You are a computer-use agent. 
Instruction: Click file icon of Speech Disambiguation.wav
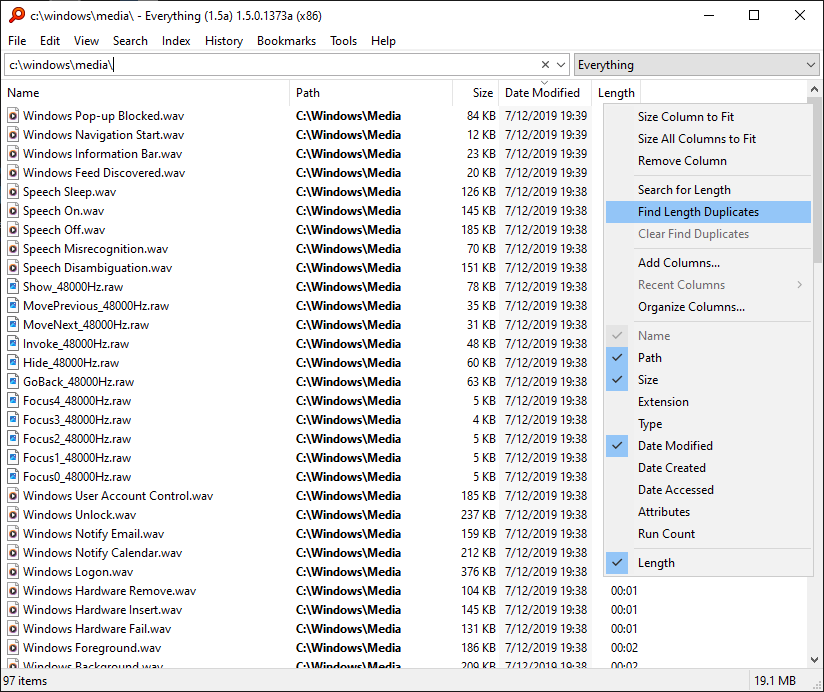click(x=13, y=267)
